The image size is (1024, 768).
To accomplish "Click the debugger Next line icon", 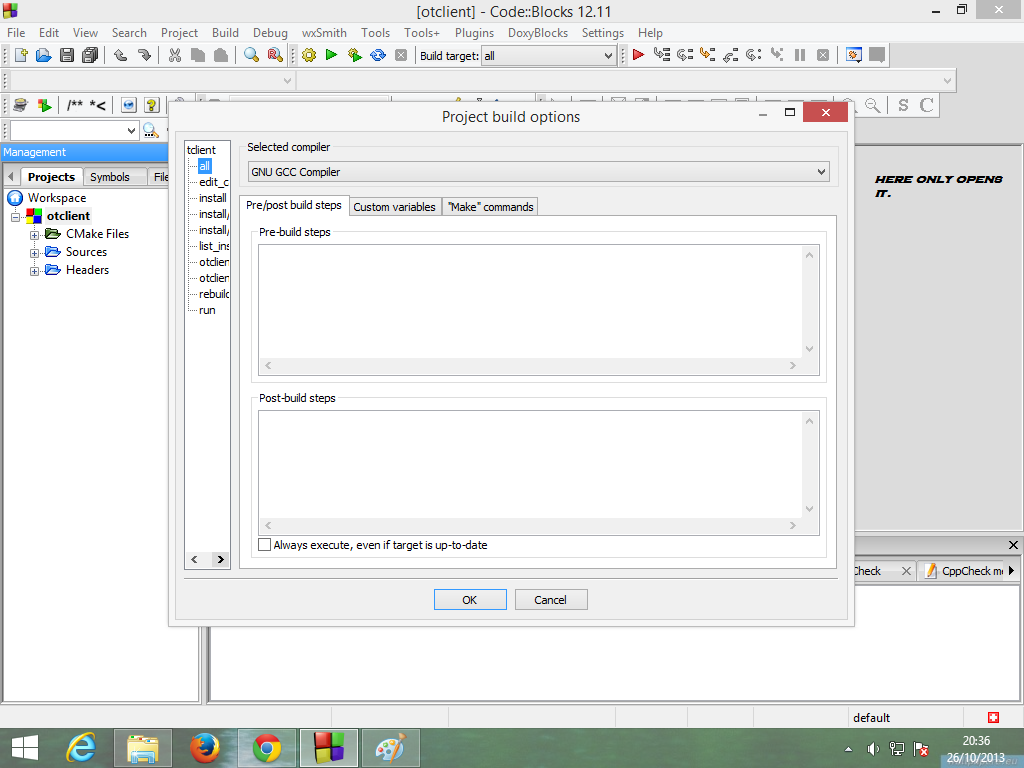I will tap(684, 56).
